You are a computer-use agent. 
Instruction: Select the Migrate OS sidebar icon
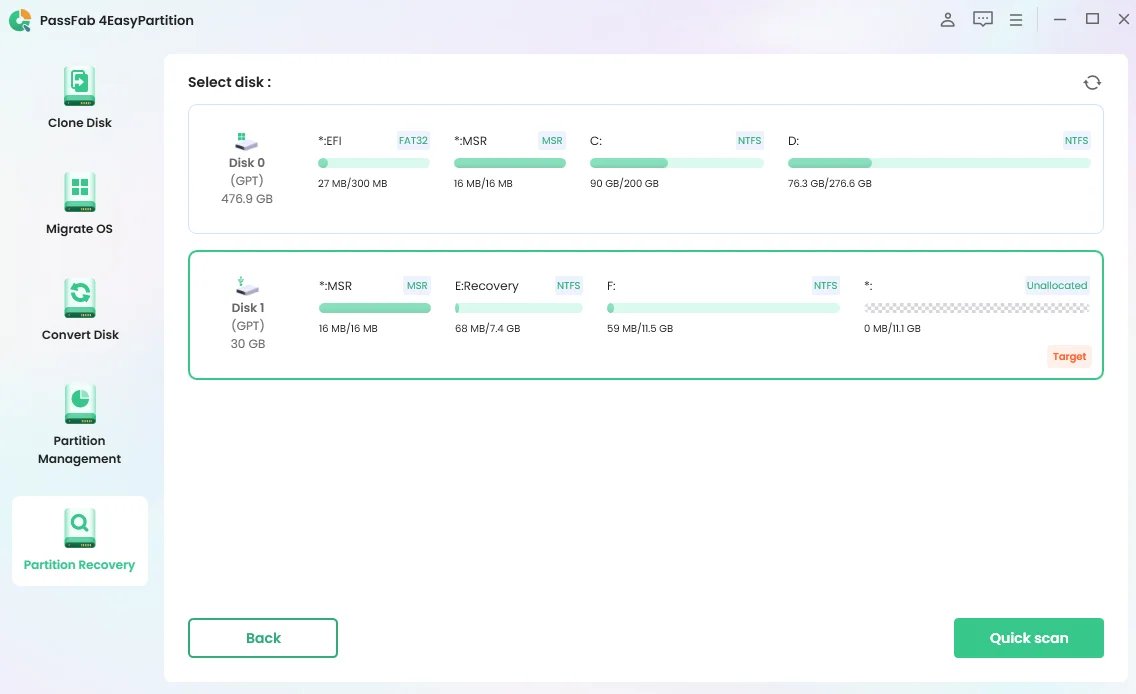coord(79,193)
